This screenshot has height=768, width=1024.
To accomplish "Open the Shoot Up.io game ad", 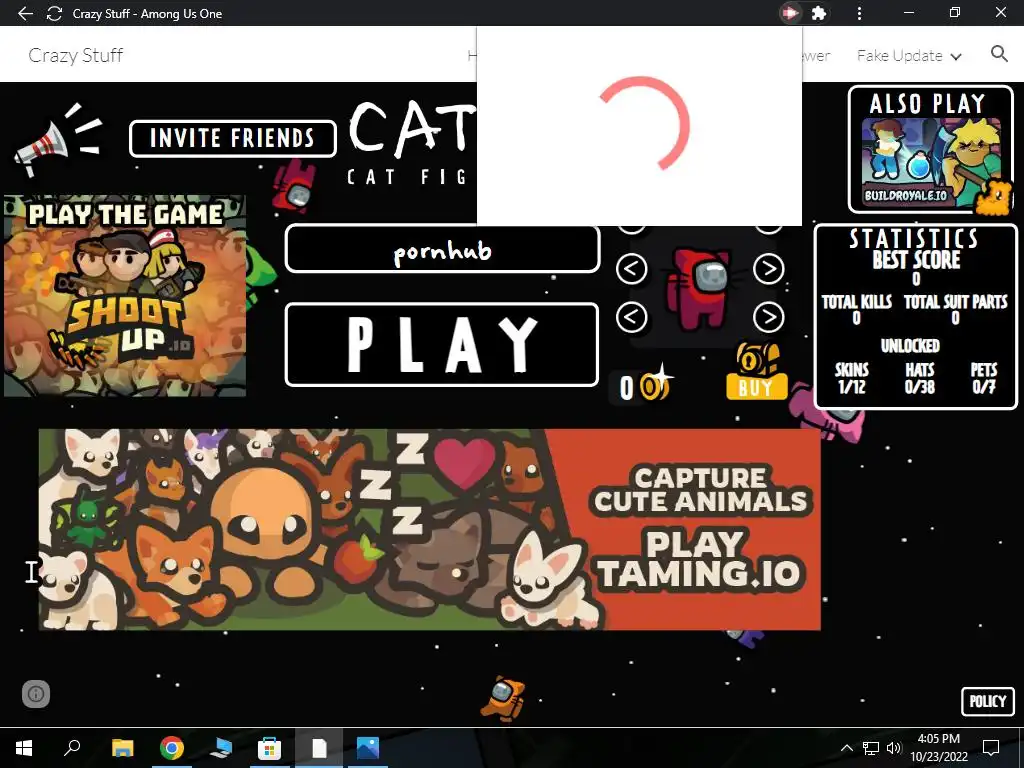I will point(125,296).
